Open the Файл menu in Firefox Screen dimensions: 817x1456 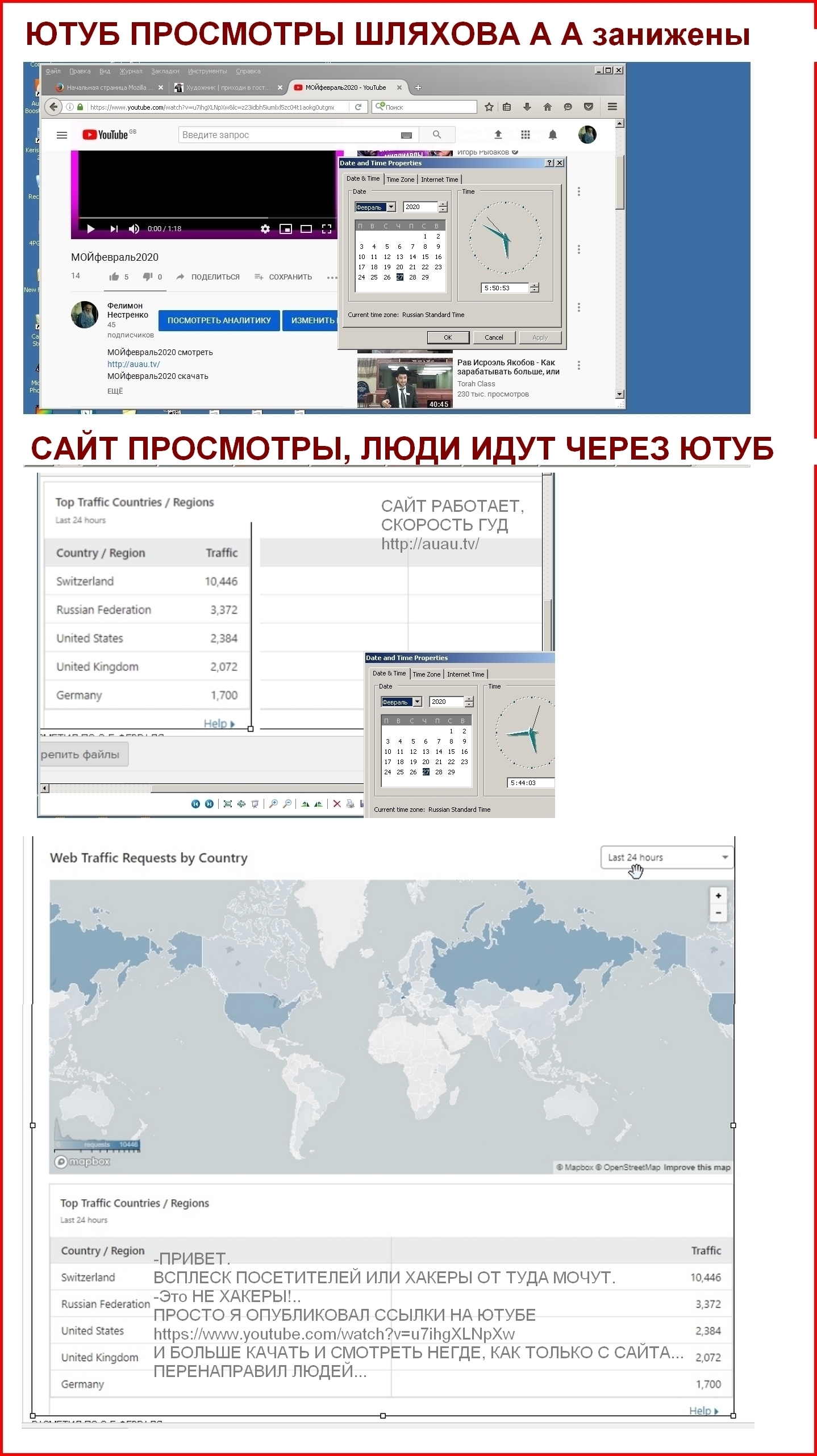(x=53, y=71)
